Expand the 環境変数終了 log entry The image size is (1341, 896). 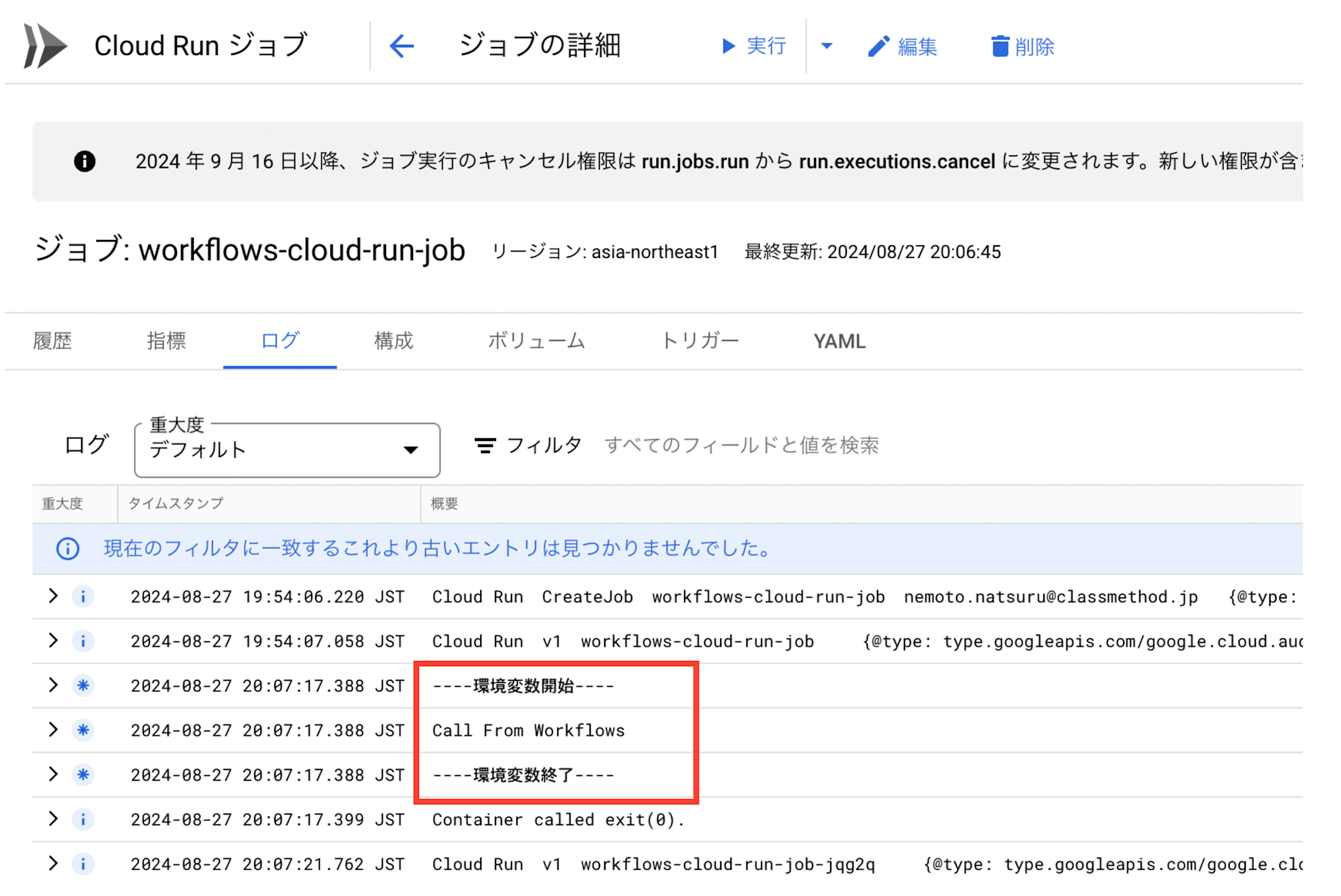(53, 774)
